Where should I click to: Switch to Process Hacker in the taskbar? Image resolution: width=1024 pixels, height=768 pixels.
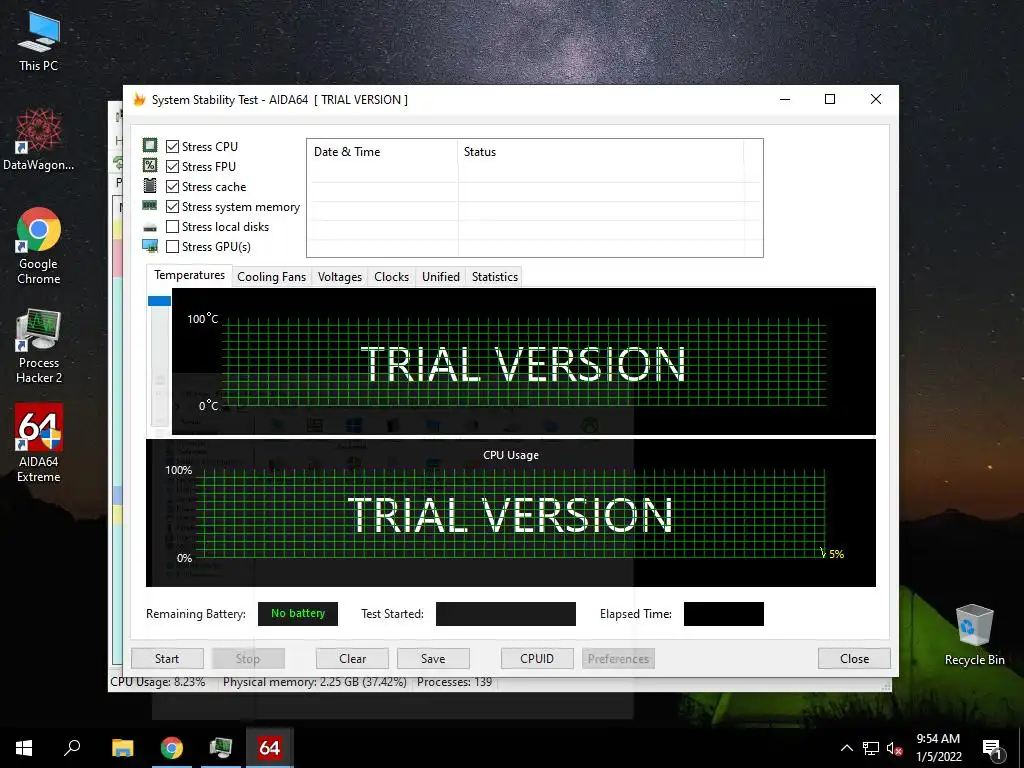pyautogui.click(x=221, y=748)
